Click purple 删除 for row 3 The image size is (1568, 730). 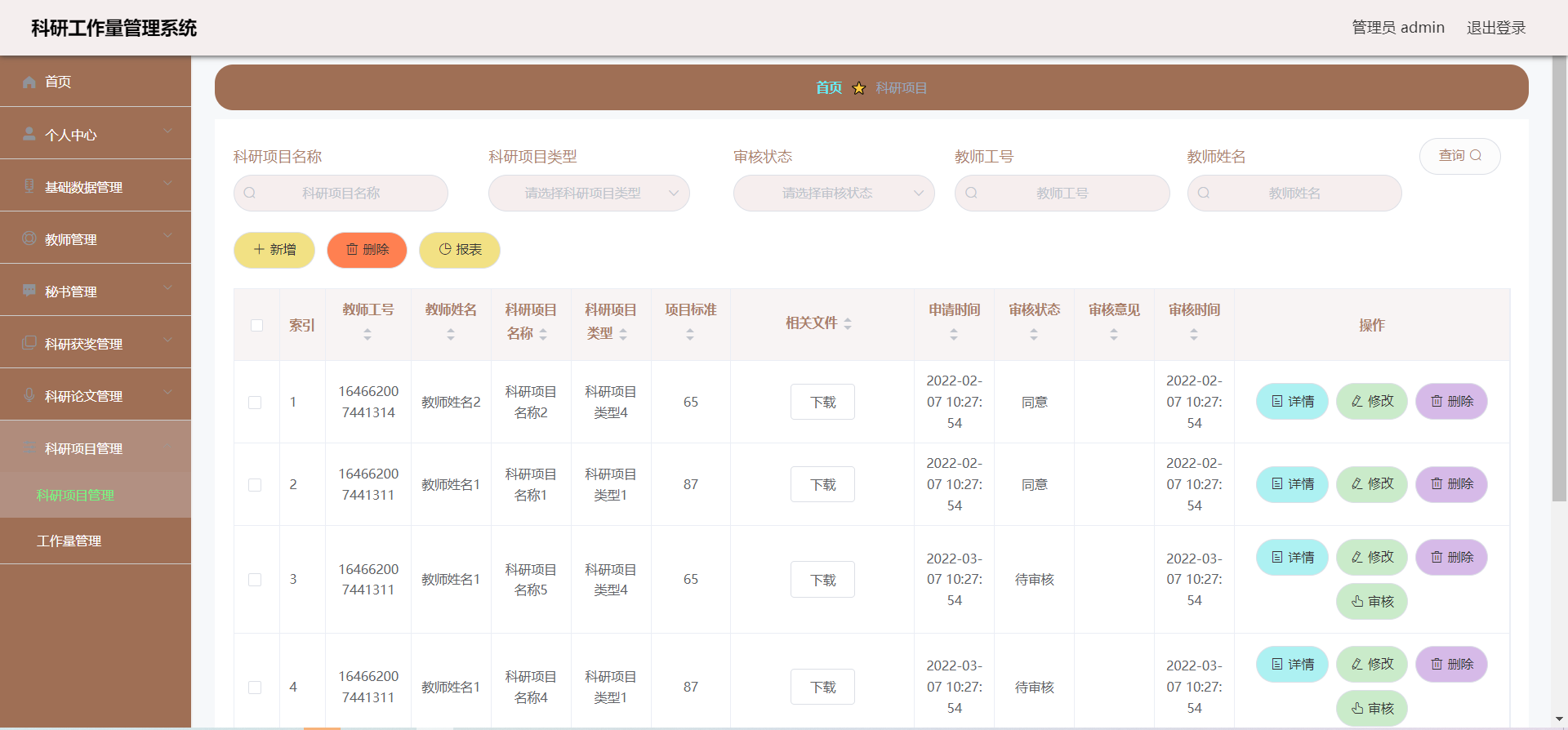[x=1451, y=558]
